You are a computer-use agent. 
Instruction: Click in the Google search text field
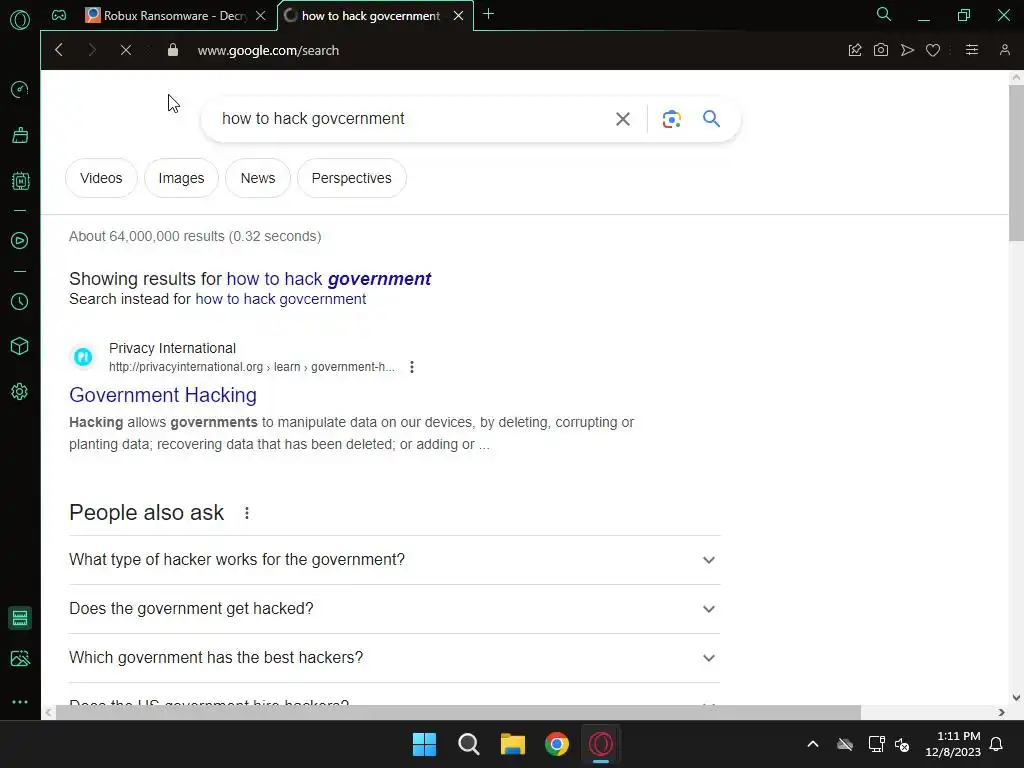pos(411,119)
